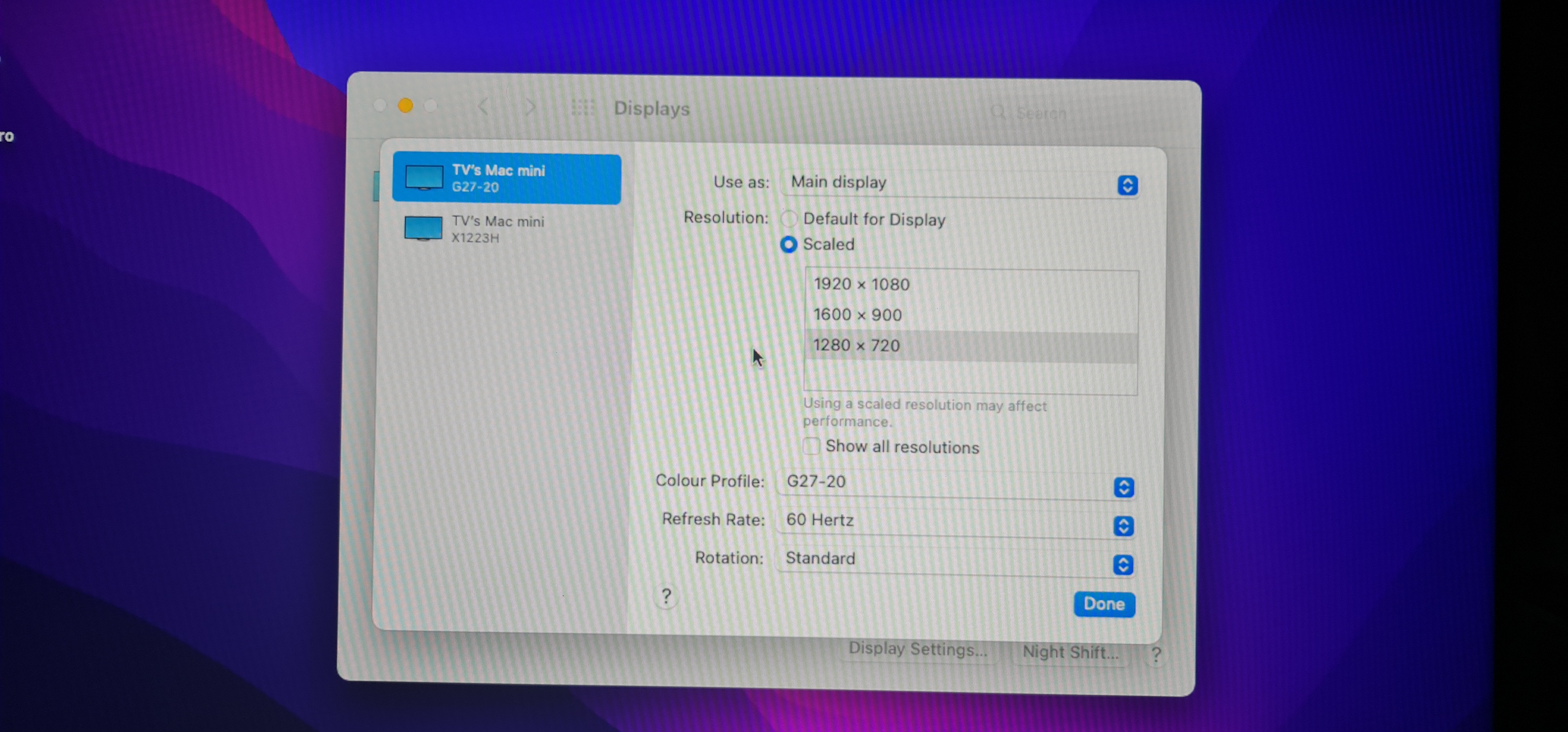Open the Refresh Rate dropdown
The width and height of the screenshot is (1568, 732).
point(1123,526)
